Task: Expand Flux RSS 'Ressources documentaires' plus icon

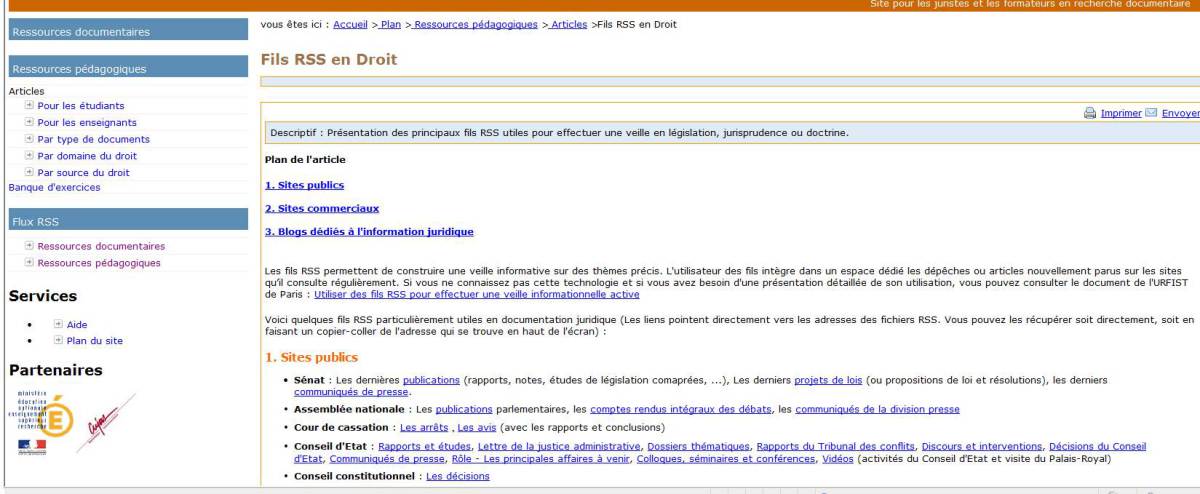Action: click(x=29, y=246)
